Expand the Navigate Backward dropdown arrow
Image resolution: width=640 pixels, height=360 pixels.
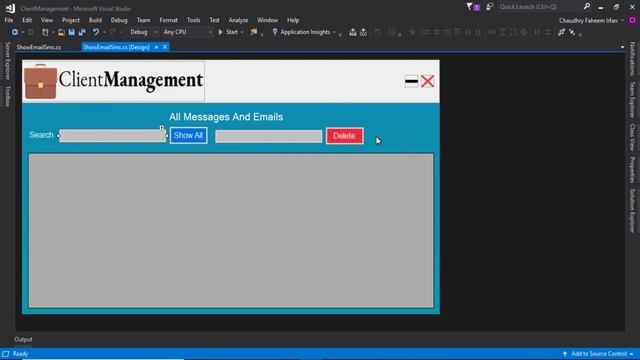[x=22, y=32]
